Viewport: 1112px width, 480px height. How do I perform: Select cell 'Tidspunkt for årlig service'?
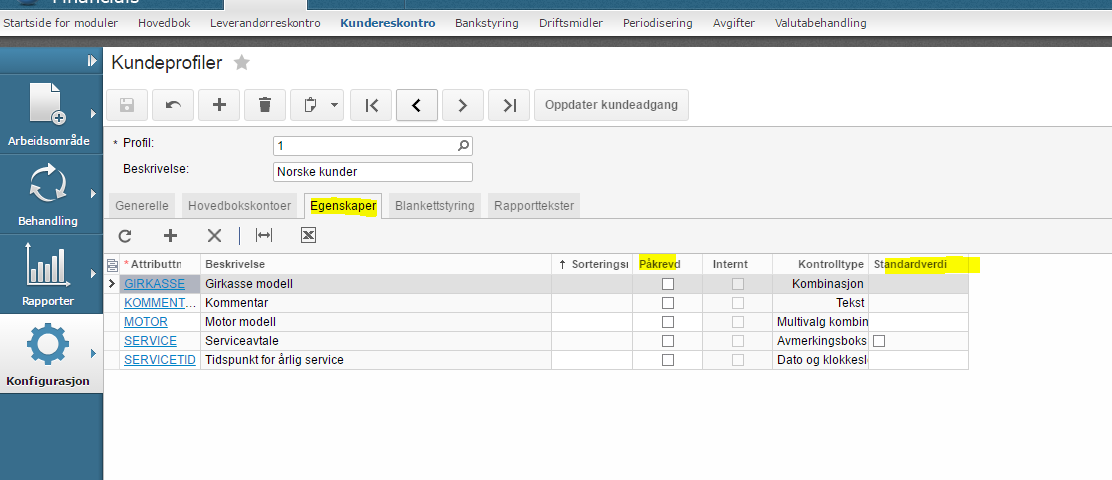tap(376, 360)
